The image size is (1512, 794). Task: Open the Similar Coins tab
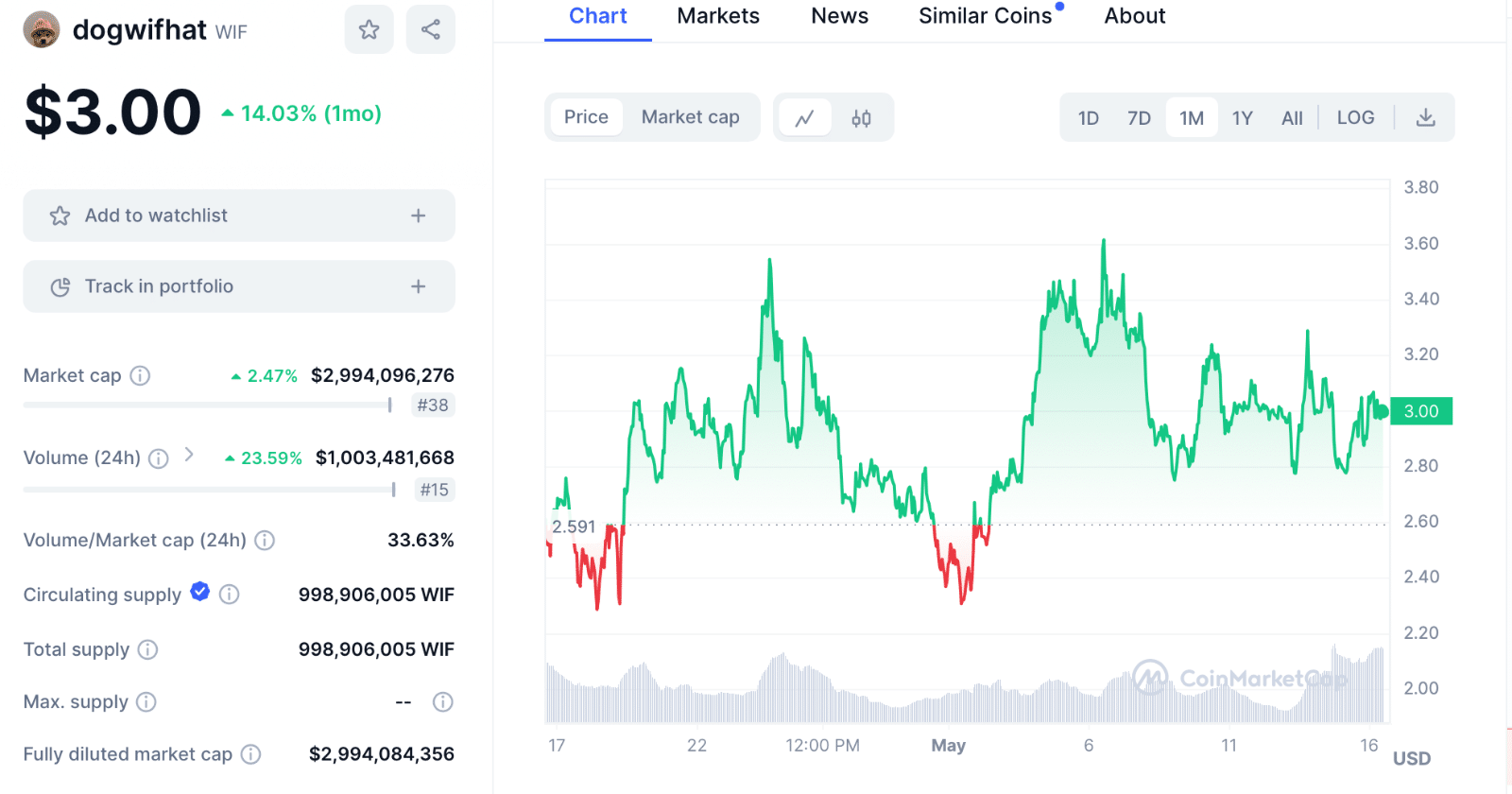tap(985, 16)
